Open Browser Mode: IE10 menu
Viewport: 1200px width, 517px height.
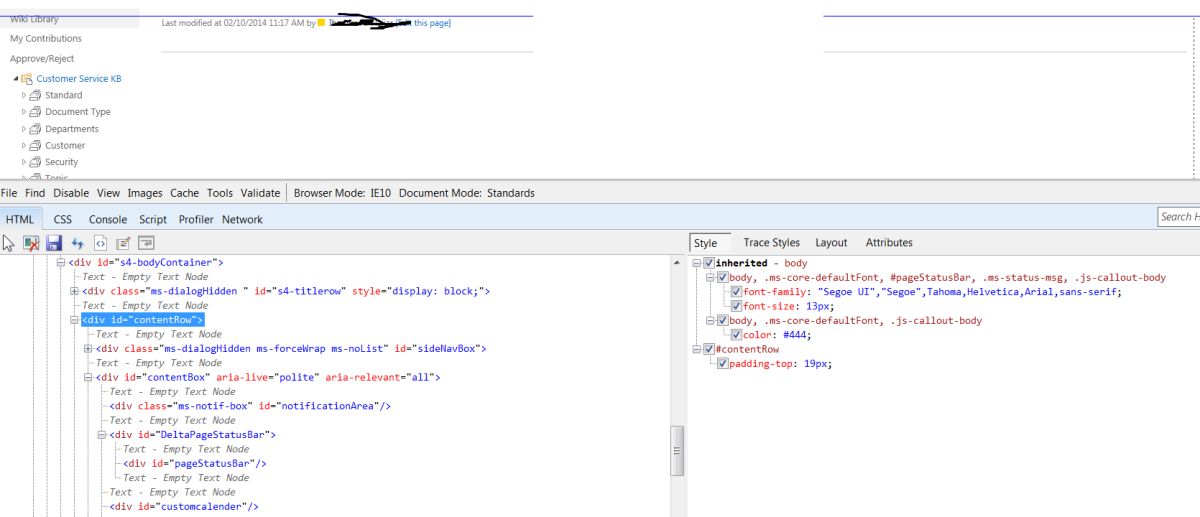pyautogui.click(x=342, y=193)
